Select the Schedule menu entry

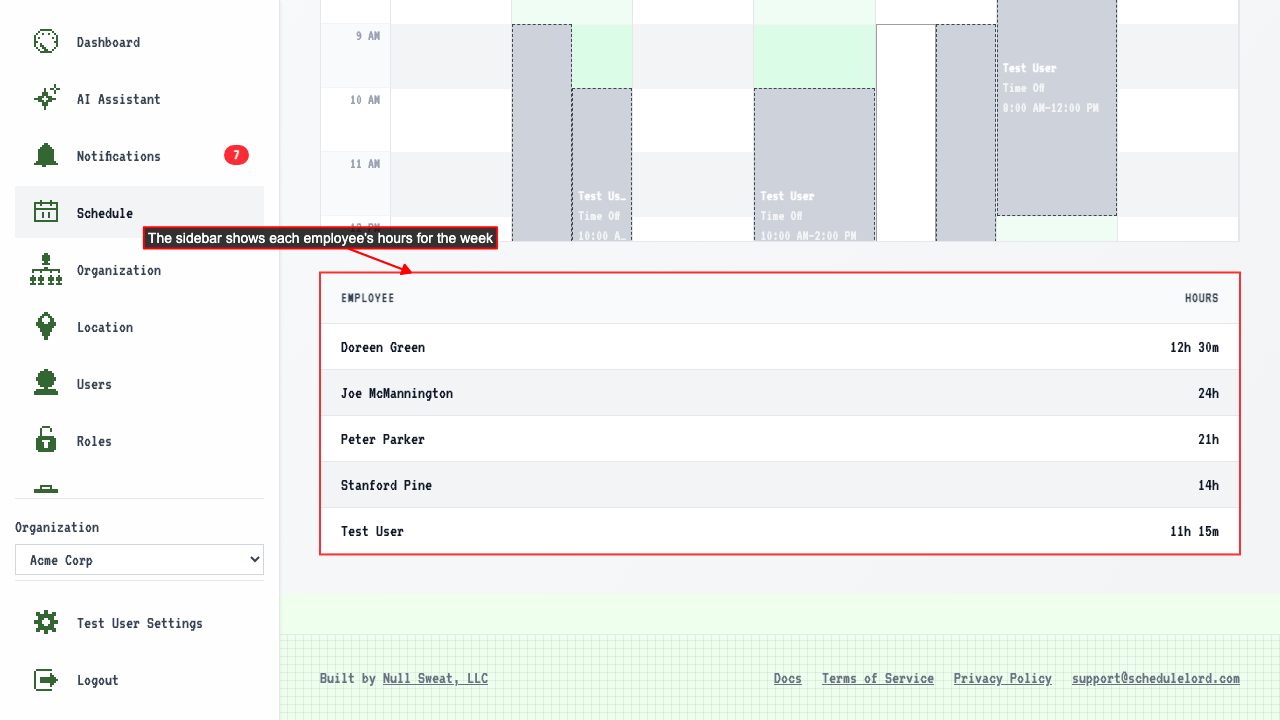[x=139, y=212]
